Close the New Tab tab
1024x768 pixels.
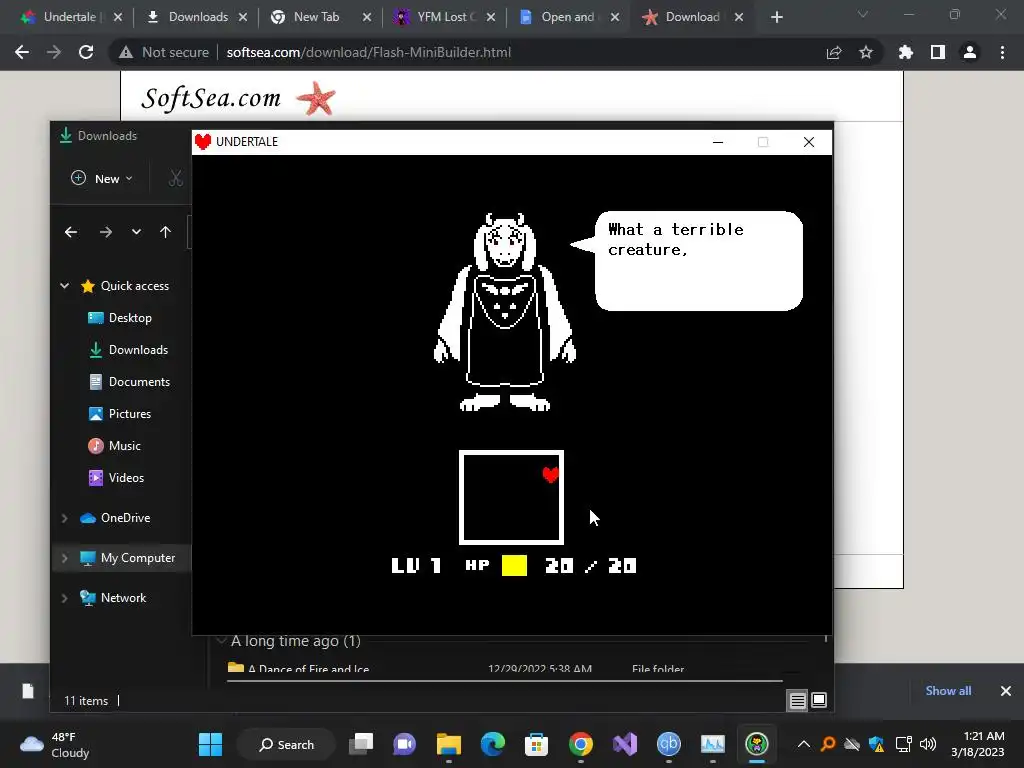point(367,17)
